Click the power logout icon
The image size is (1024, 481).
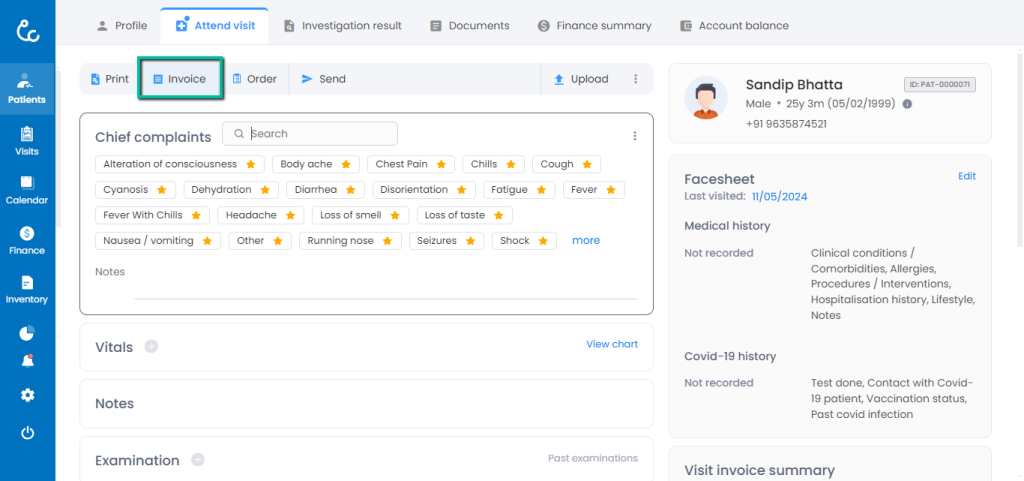click(x=27, y=433)
